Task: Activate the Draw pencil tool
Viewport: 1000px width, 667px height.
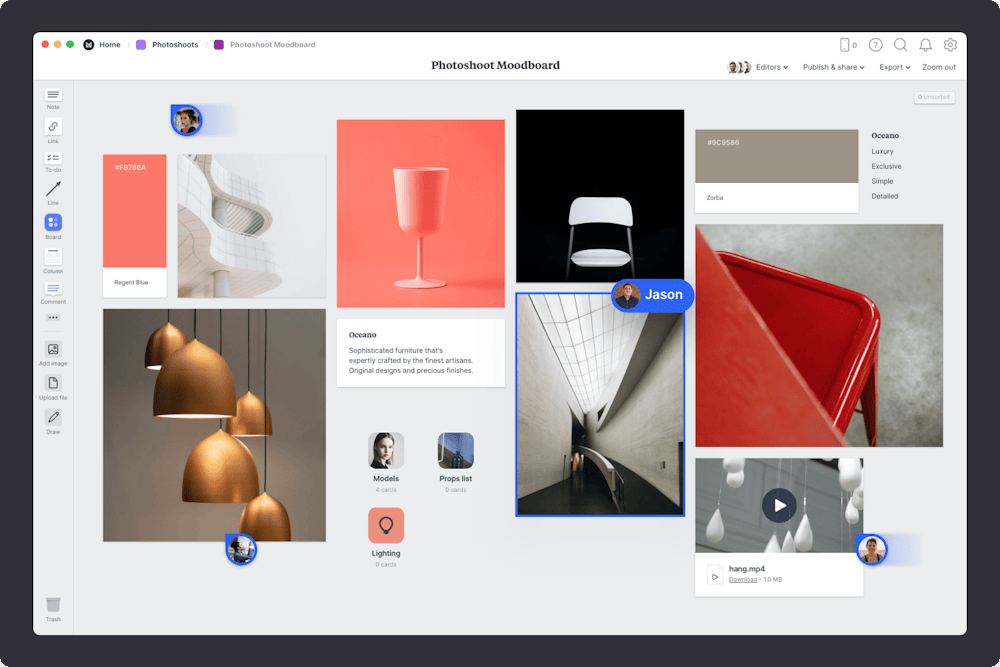Action: point(53,418)
